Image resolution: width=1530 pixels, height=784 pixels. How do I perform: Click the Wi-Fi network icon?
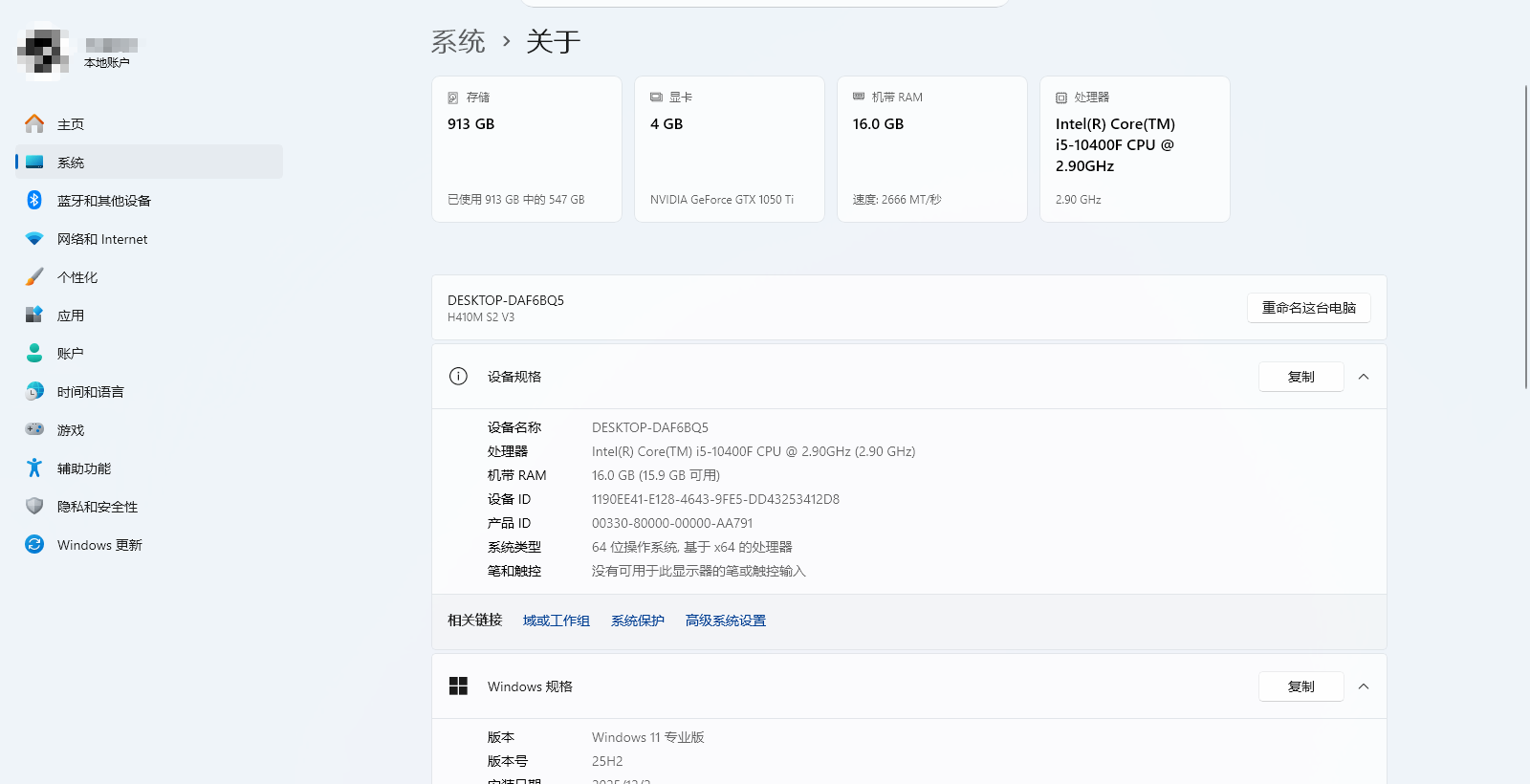34,238
